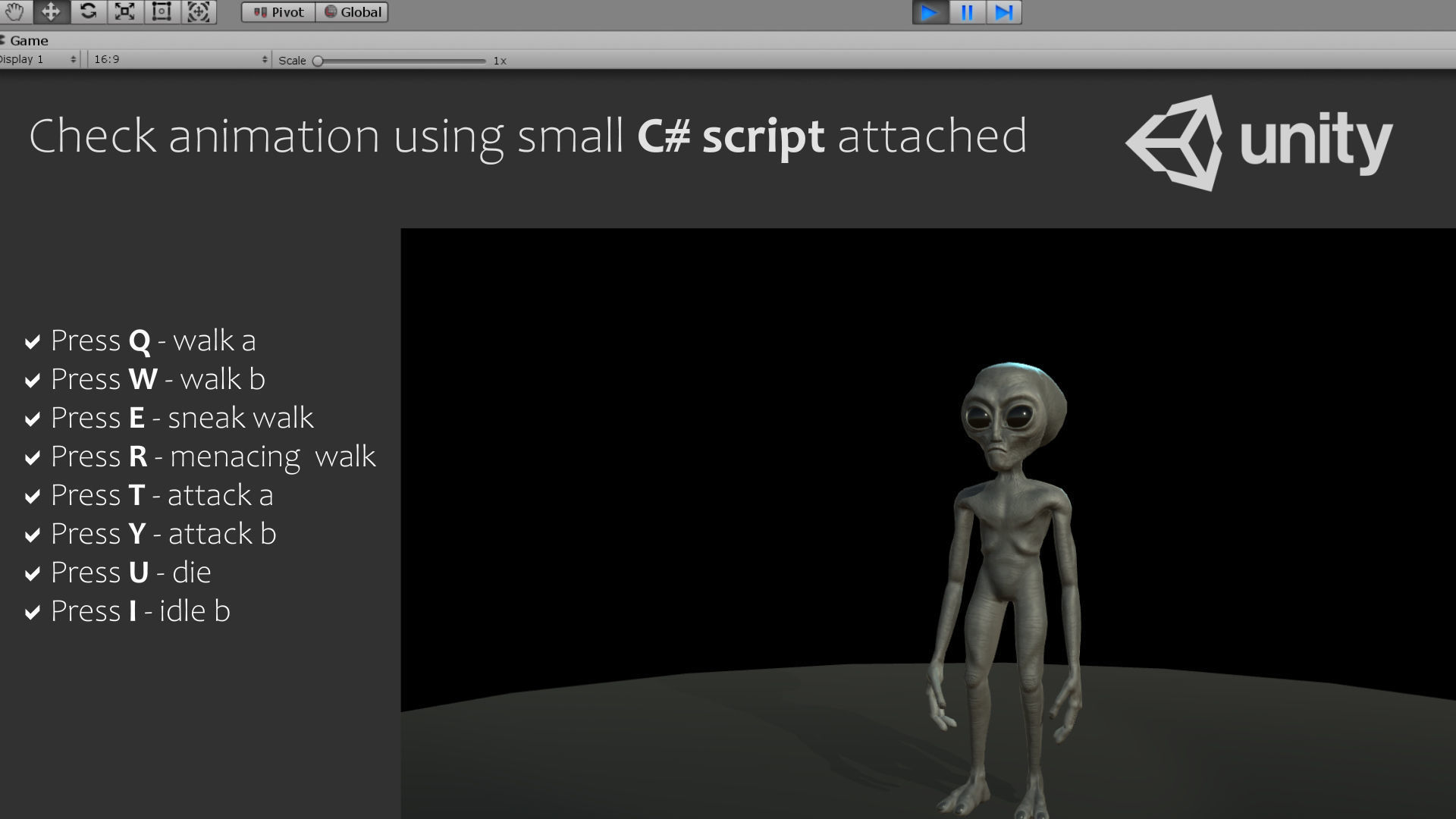Click the 1x scale value label
The height and width of the screenshot is (819, 1456).
point(500,61)
